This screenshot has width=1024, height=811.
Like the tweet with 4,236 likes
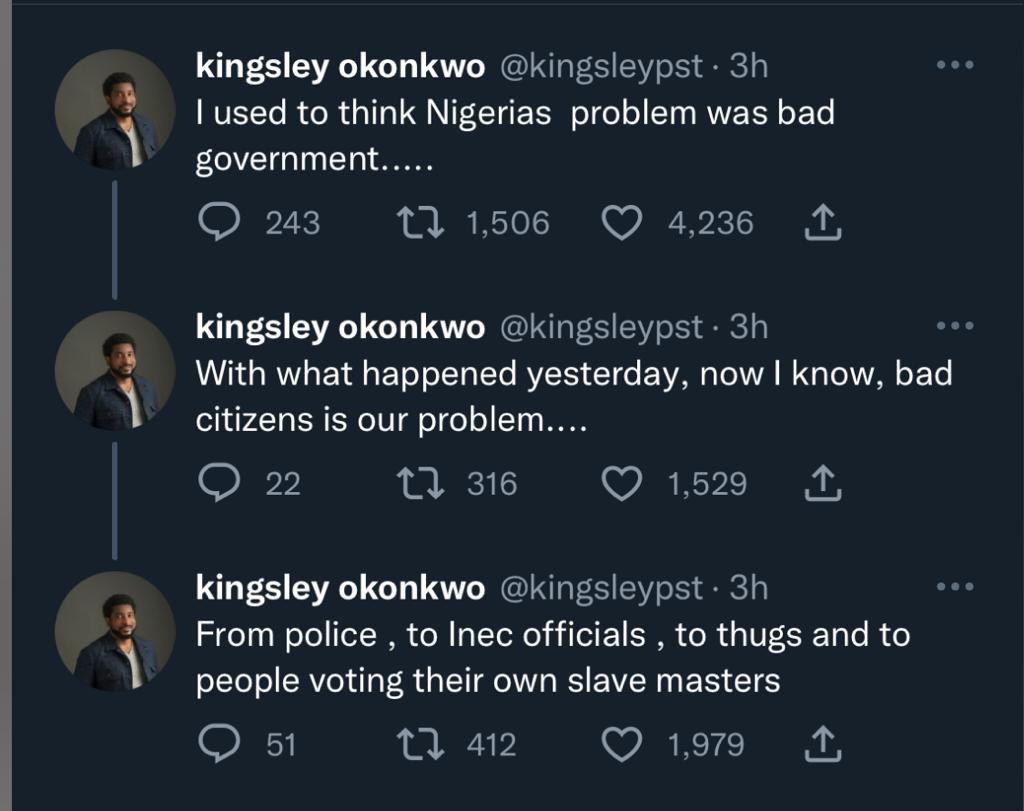click(621, 223)
